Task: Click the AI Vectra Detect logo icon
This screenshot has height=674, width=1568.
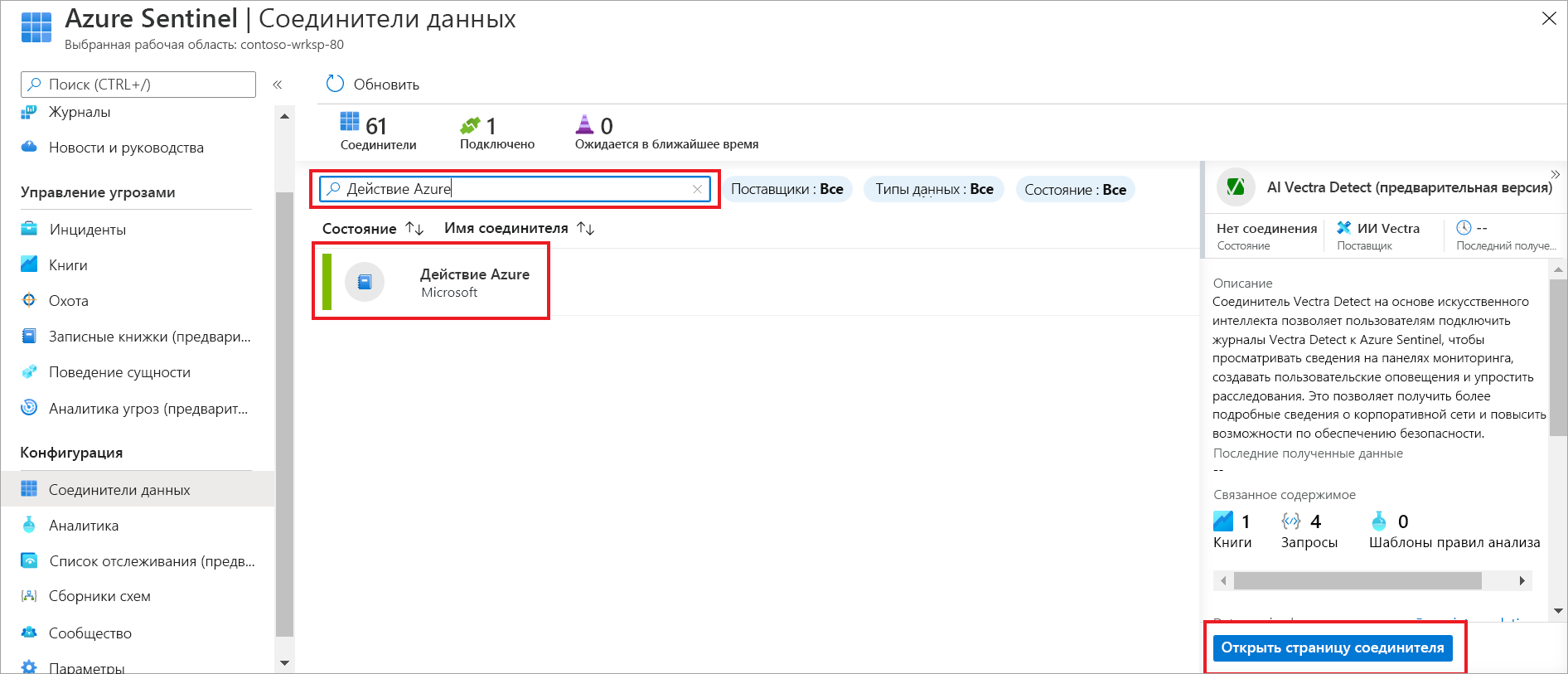Action: tap(1236, 187)
